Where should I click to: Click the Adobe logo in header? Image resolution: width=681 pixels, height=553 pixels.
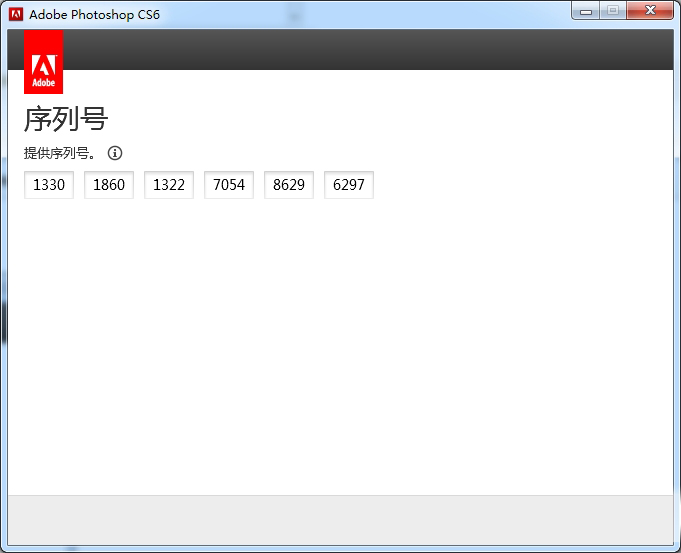click(x=43, y=62)
